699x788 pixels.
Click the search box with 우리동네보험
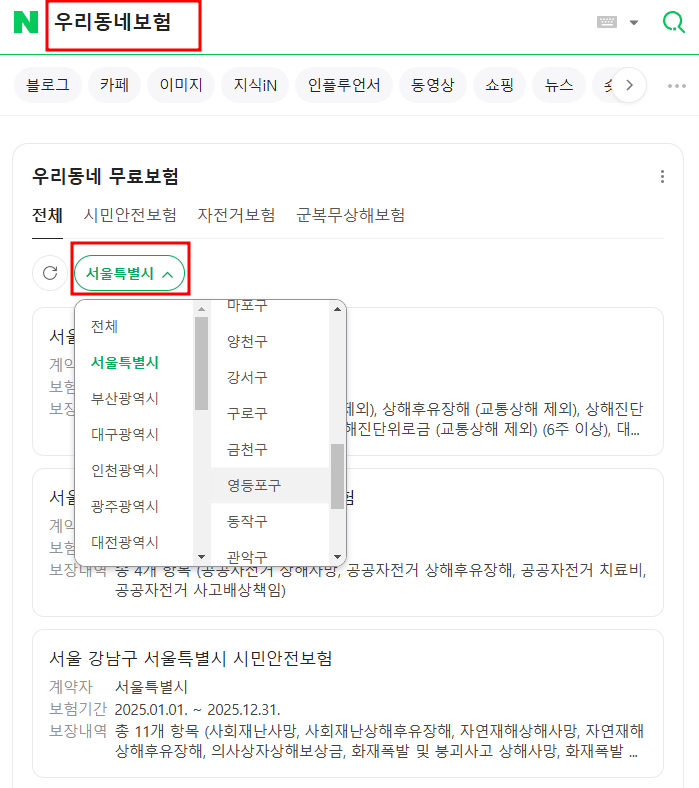pos(124,26)
